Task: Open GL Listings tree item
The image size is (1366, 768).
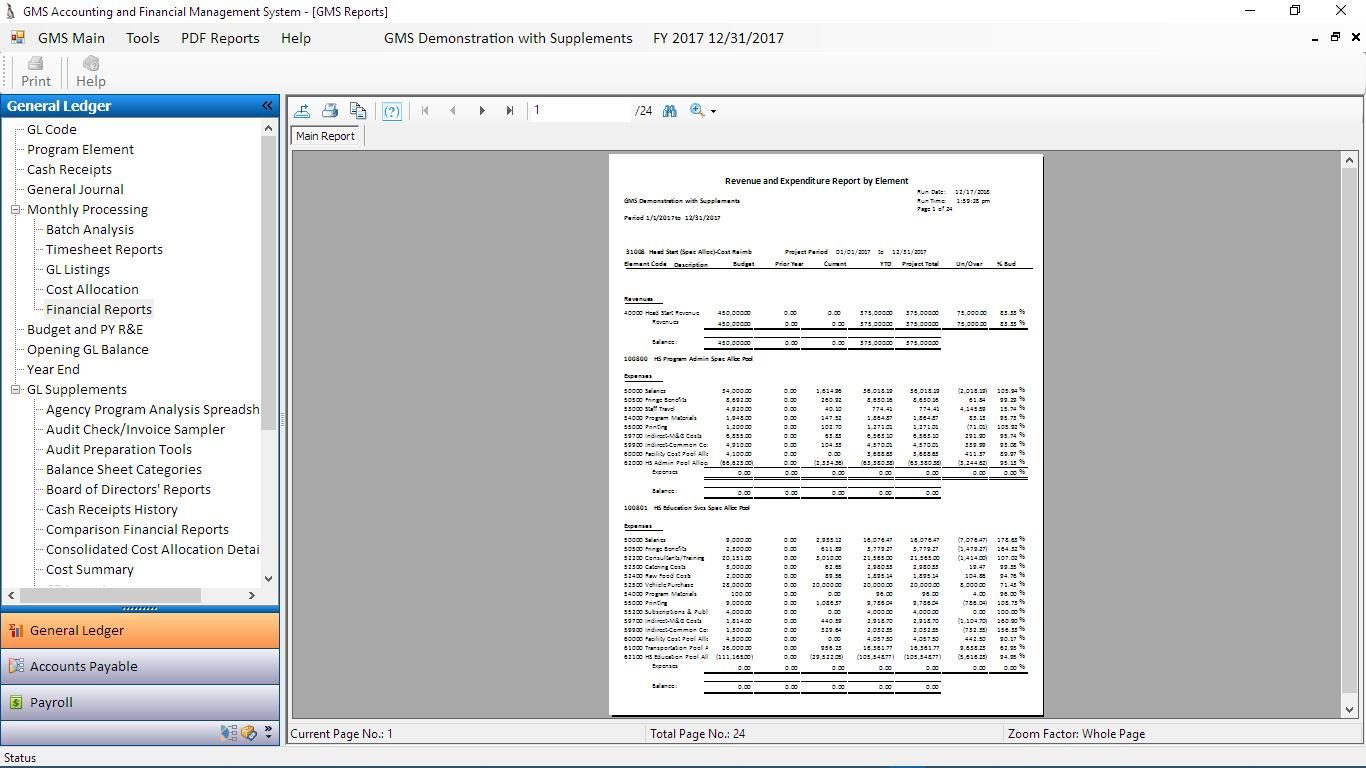Action: click(78, 269)
